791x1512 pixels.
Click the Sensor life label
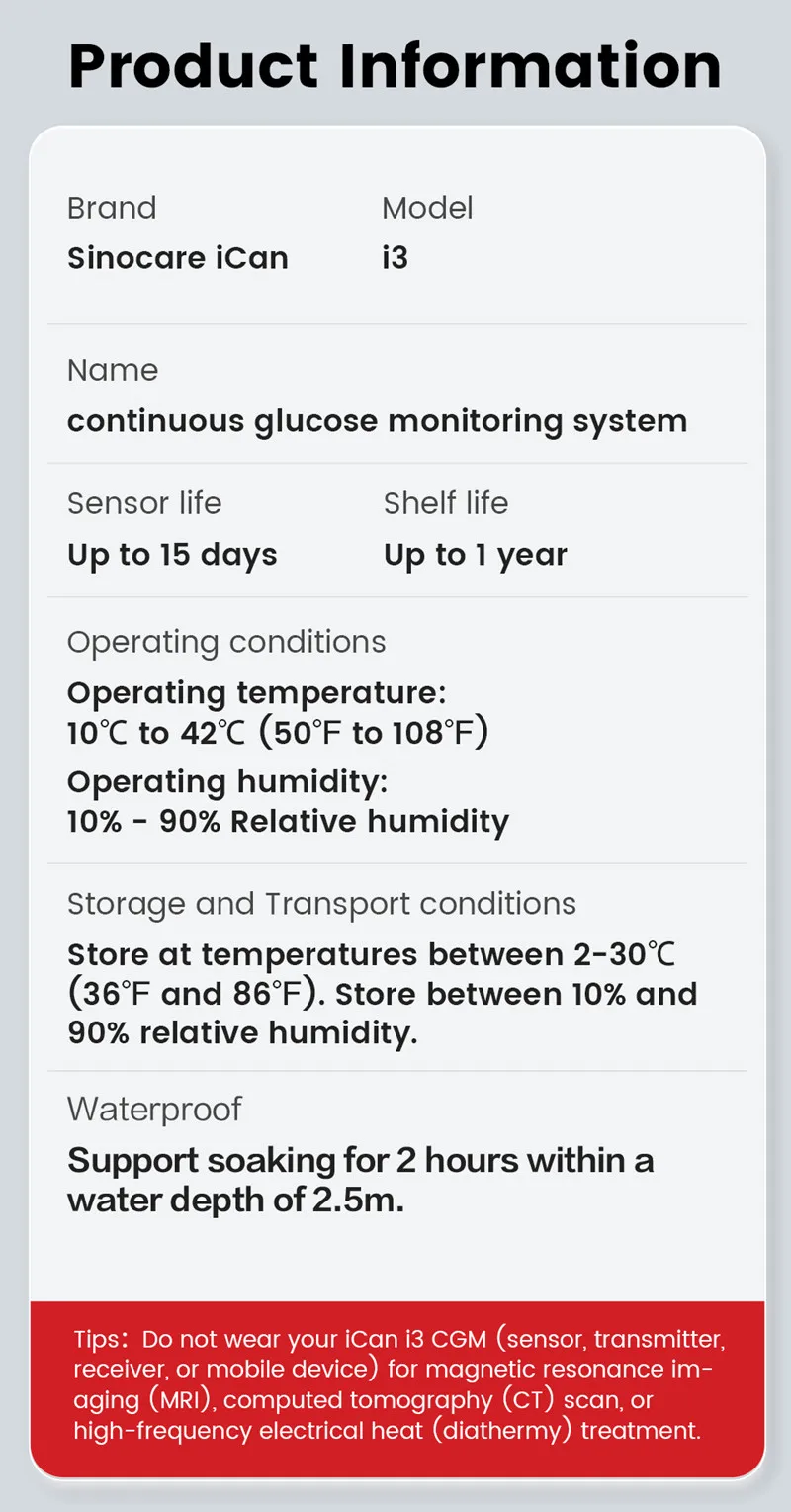[144, 503]
